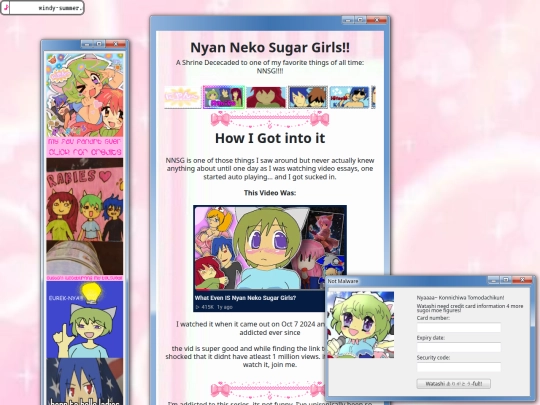Open the sunglasses character stamp
This screenshot has height=405, width=540.
[349, 97]
